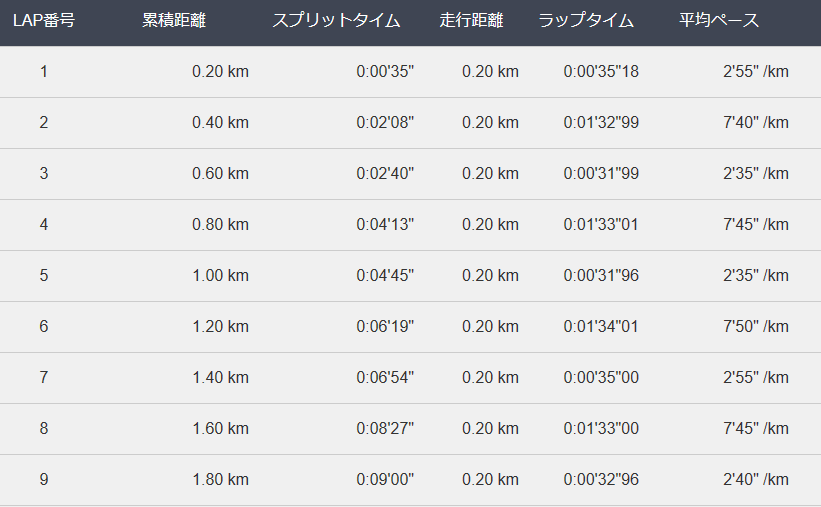Click the 累積距離 column header

click(x=174, y=20)
